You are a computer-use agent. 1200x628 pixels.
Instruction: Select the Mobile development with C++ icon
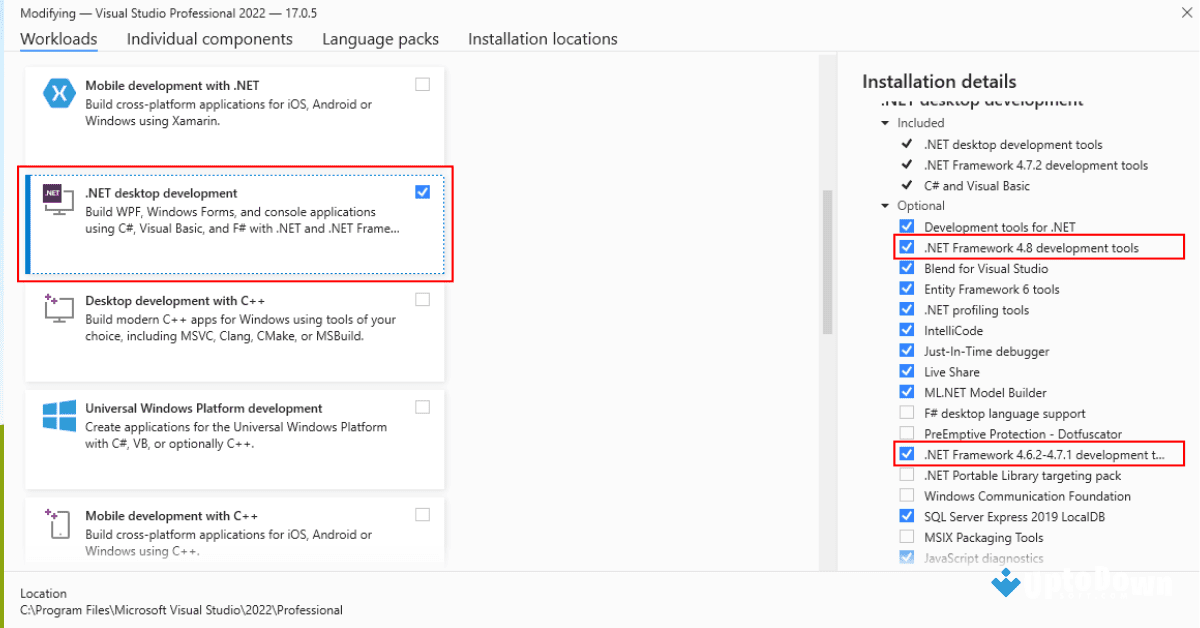point(59,522)
